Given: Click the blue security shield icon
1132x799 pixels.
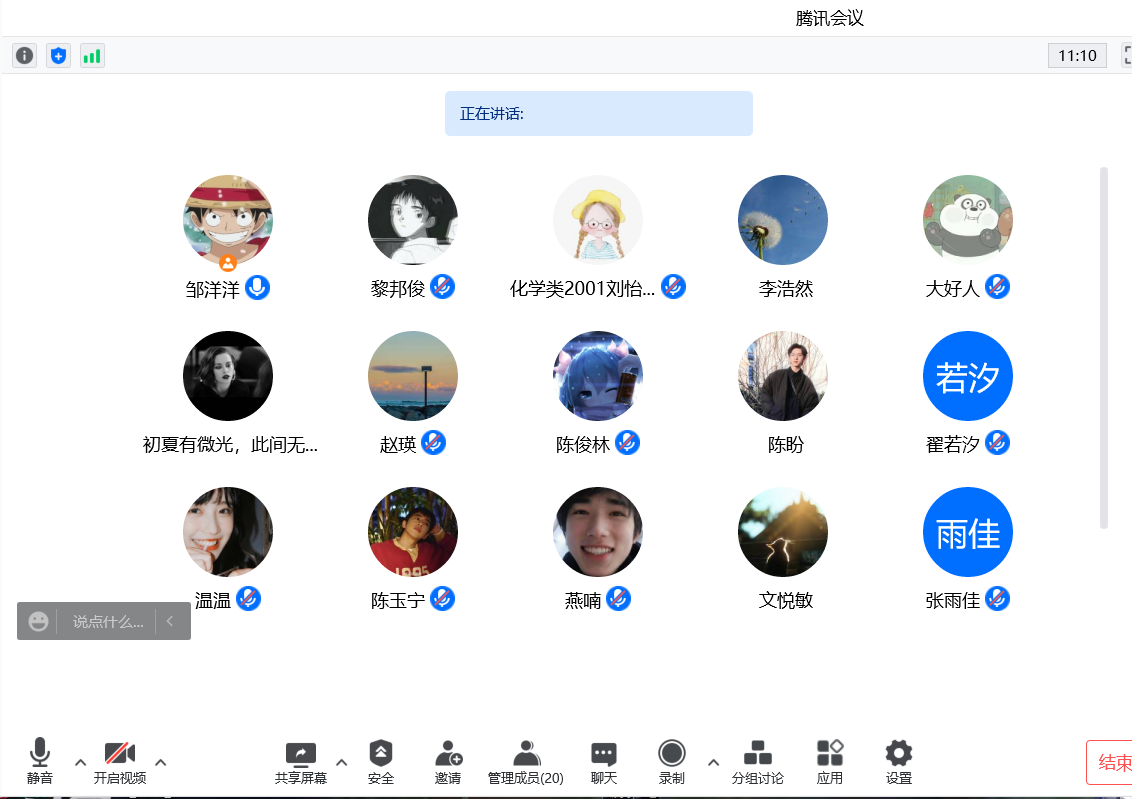Looking at the screenshot, I should [x=59, y=56].
